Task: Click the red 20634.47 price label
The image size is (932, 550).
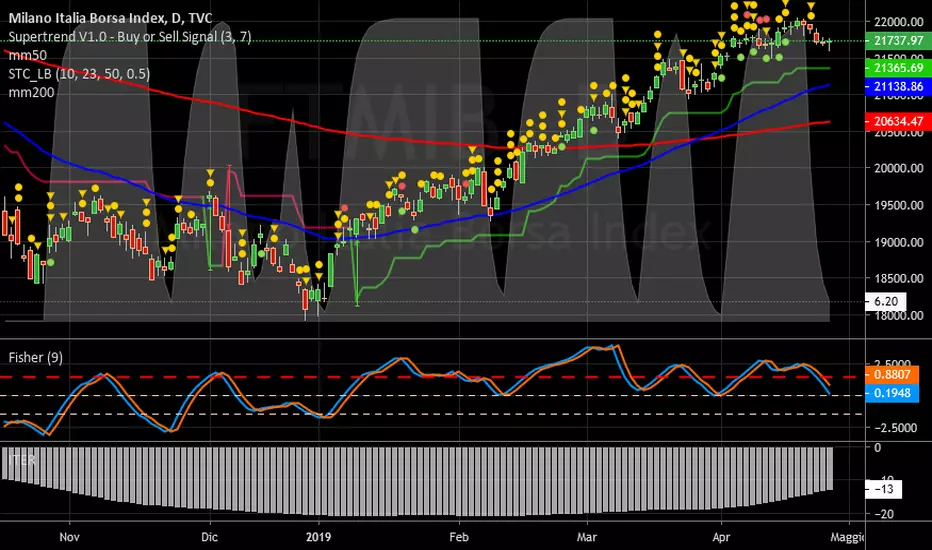Action: point(898,121)
